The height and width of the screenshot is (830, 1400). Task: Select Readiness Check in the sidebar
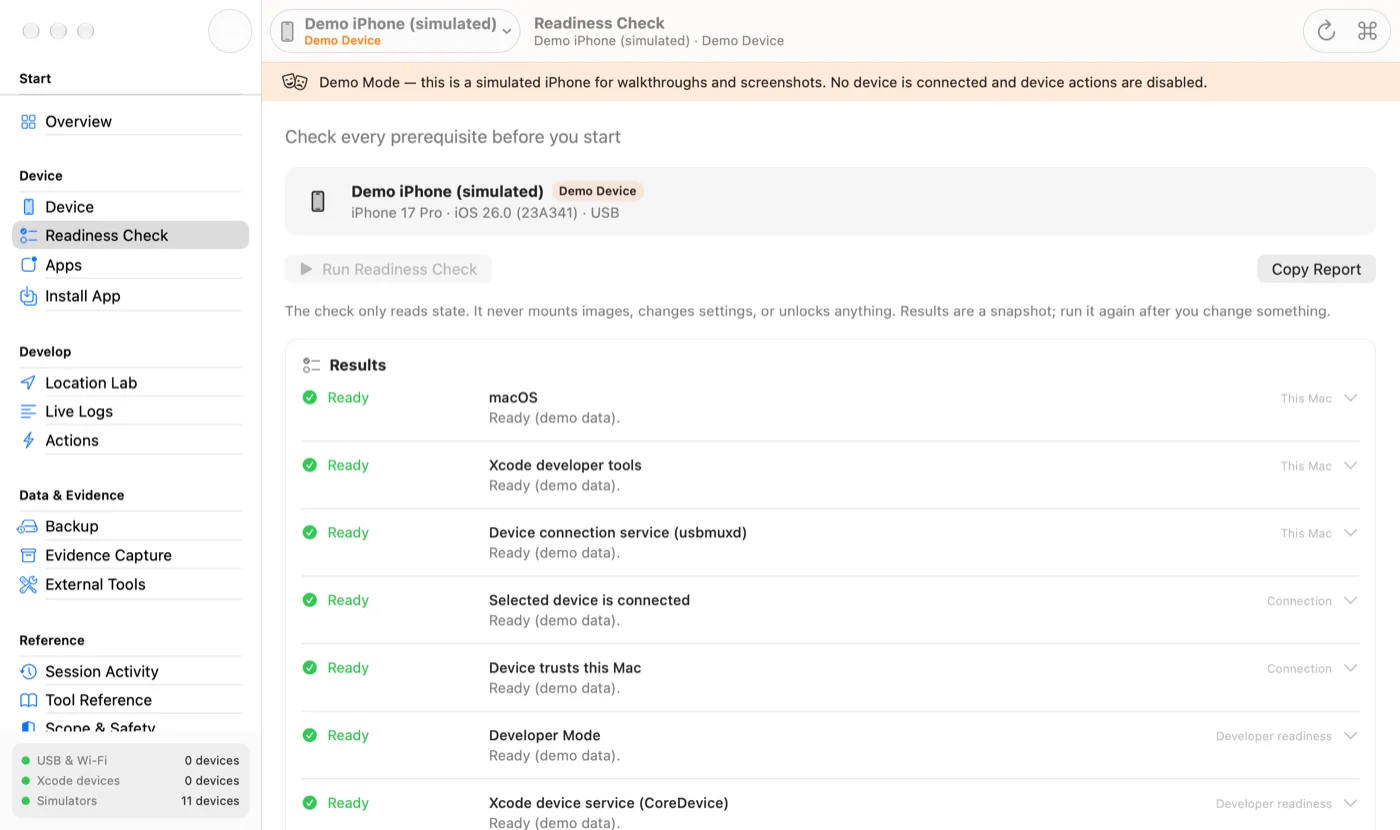130,235
